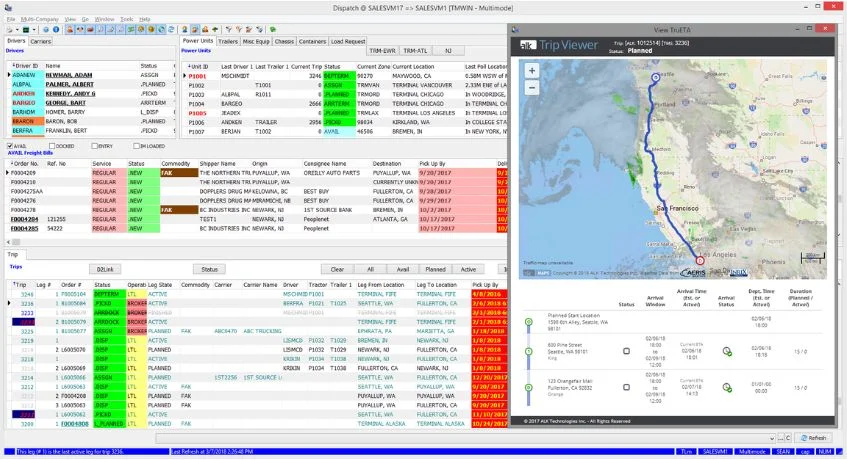Click the green driver person toolbar icon
This screenshot has width=847, height=460.
click(x=185, y=30)
